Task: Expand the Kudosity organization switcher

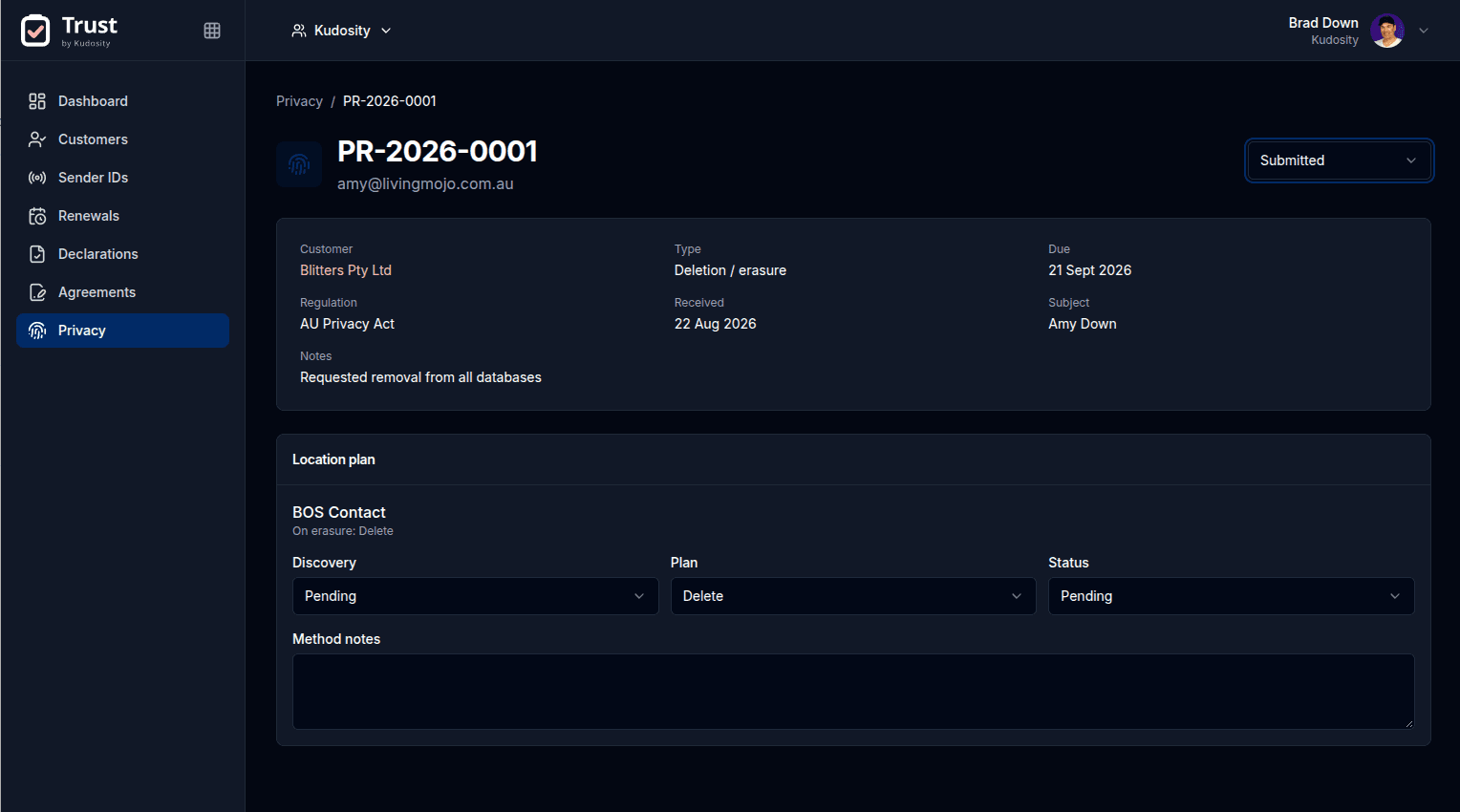Action: point(341,31)
